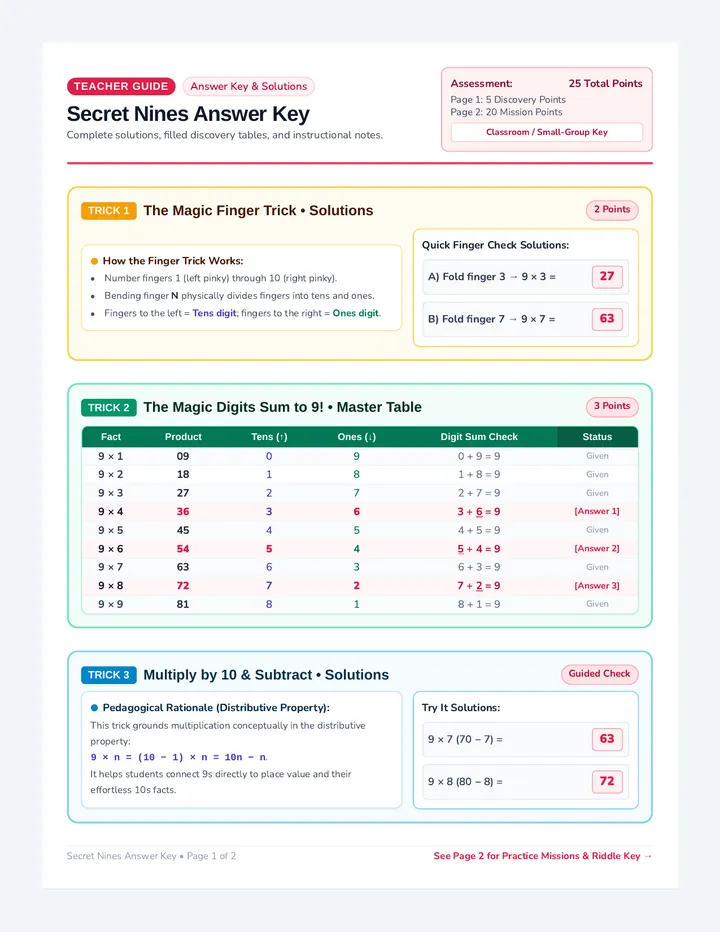Click the 3 Points badge
The height and width of the screenshot is (932, 720).
click(x=612, y=406)
